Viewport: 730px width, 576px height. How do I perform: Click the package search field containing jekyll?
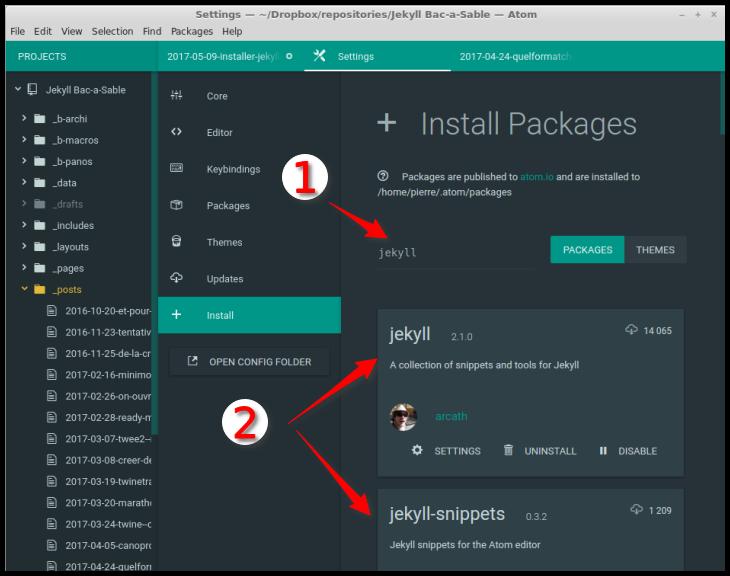tap(456, 252)
